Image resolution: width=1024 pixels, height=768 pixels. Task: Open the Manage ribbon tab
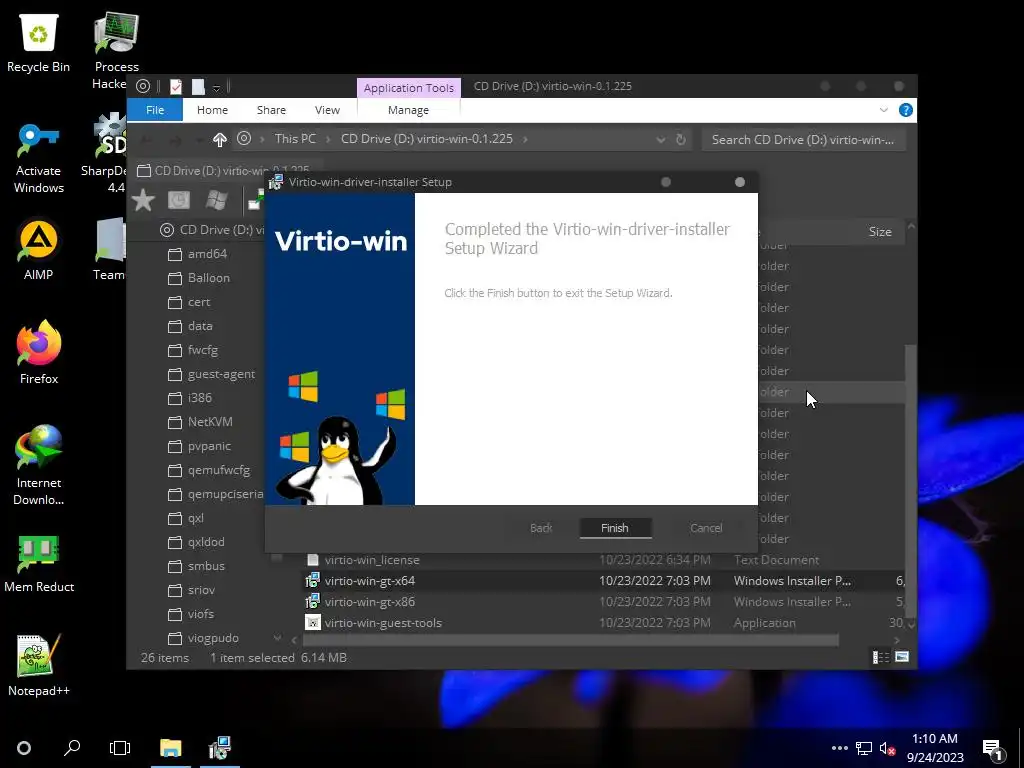[408, 110]
